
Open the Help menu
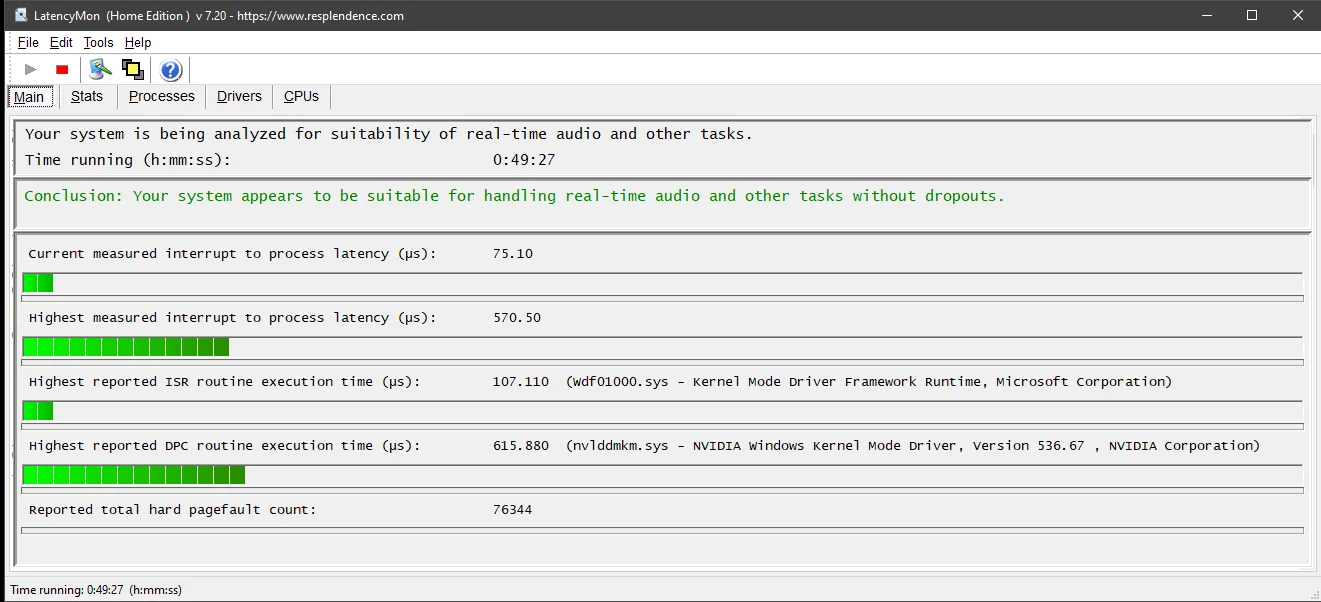(x=138, y=43)
